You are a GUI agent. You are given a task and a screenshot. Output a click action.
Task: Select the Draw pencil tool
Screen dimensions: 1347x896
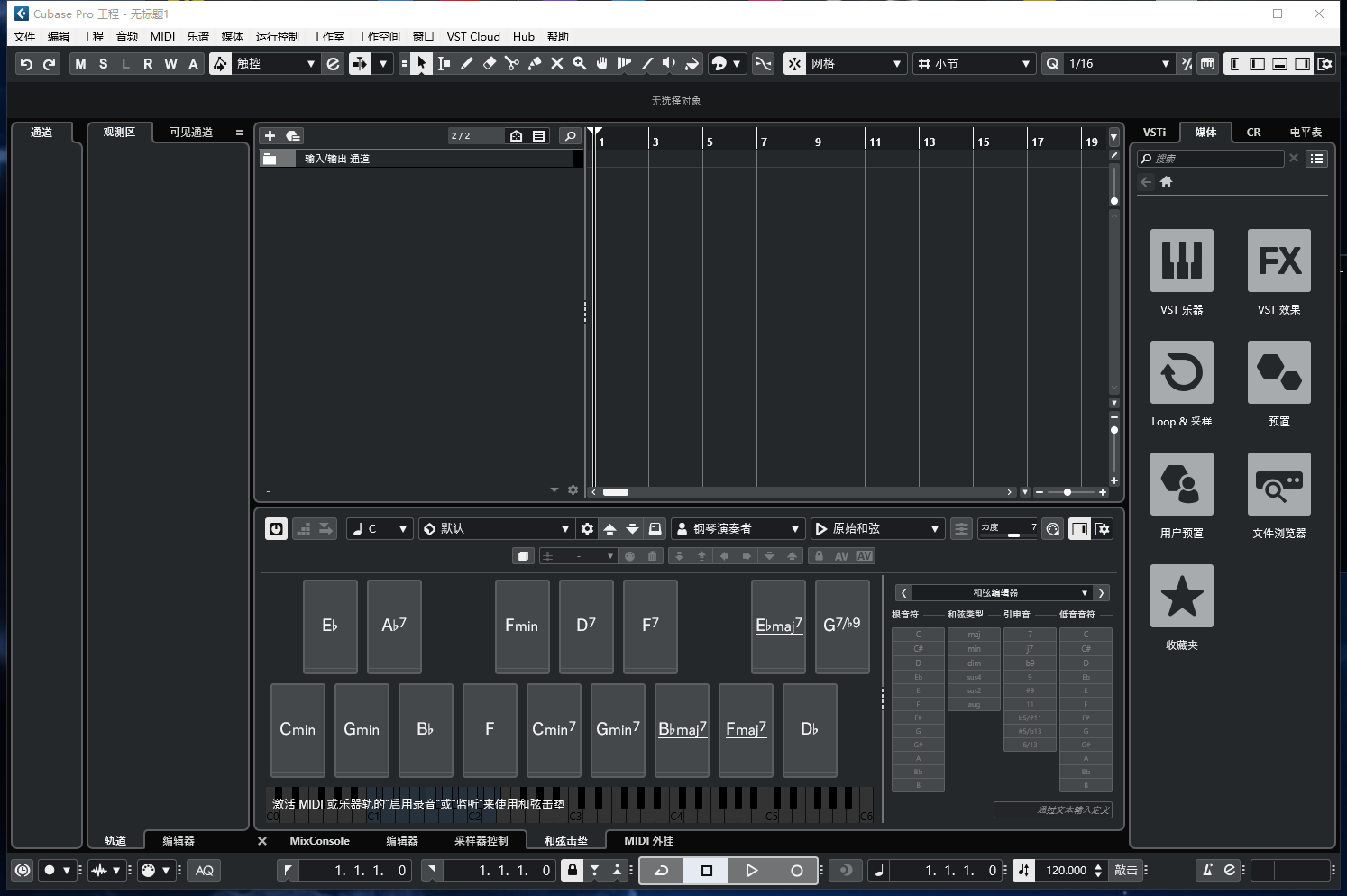coord(466,63)
